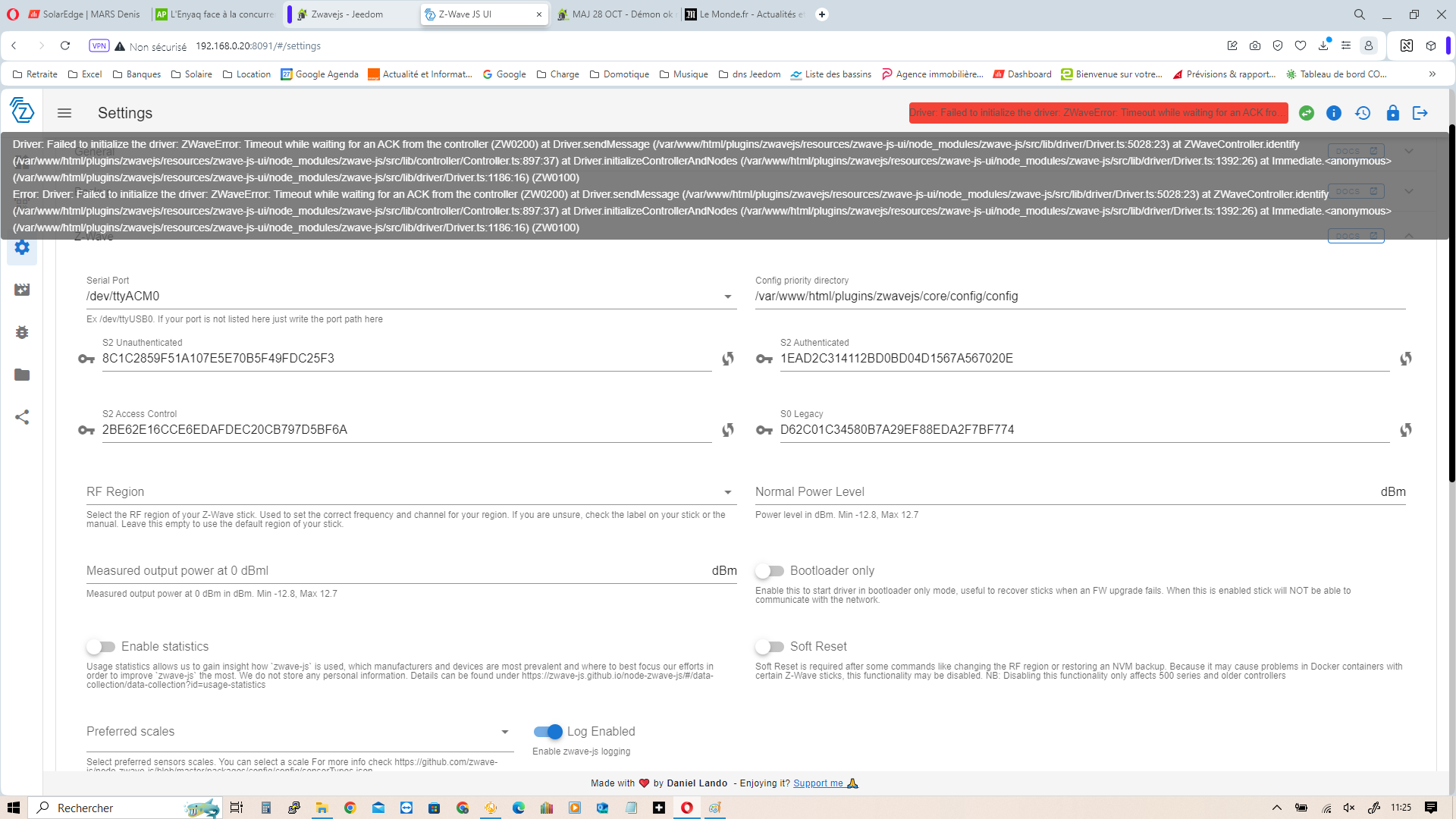1456x819 pixels.
Task: Open the blue info icon in header
Action: point(1334,113)
